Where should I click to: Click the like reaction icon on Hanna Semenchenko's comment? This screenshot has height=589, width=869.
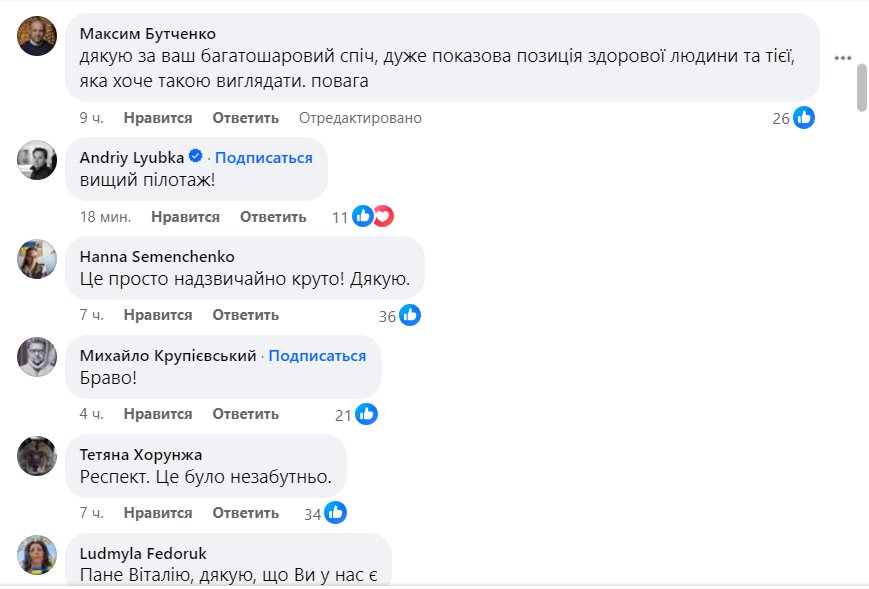coord(409,315)
